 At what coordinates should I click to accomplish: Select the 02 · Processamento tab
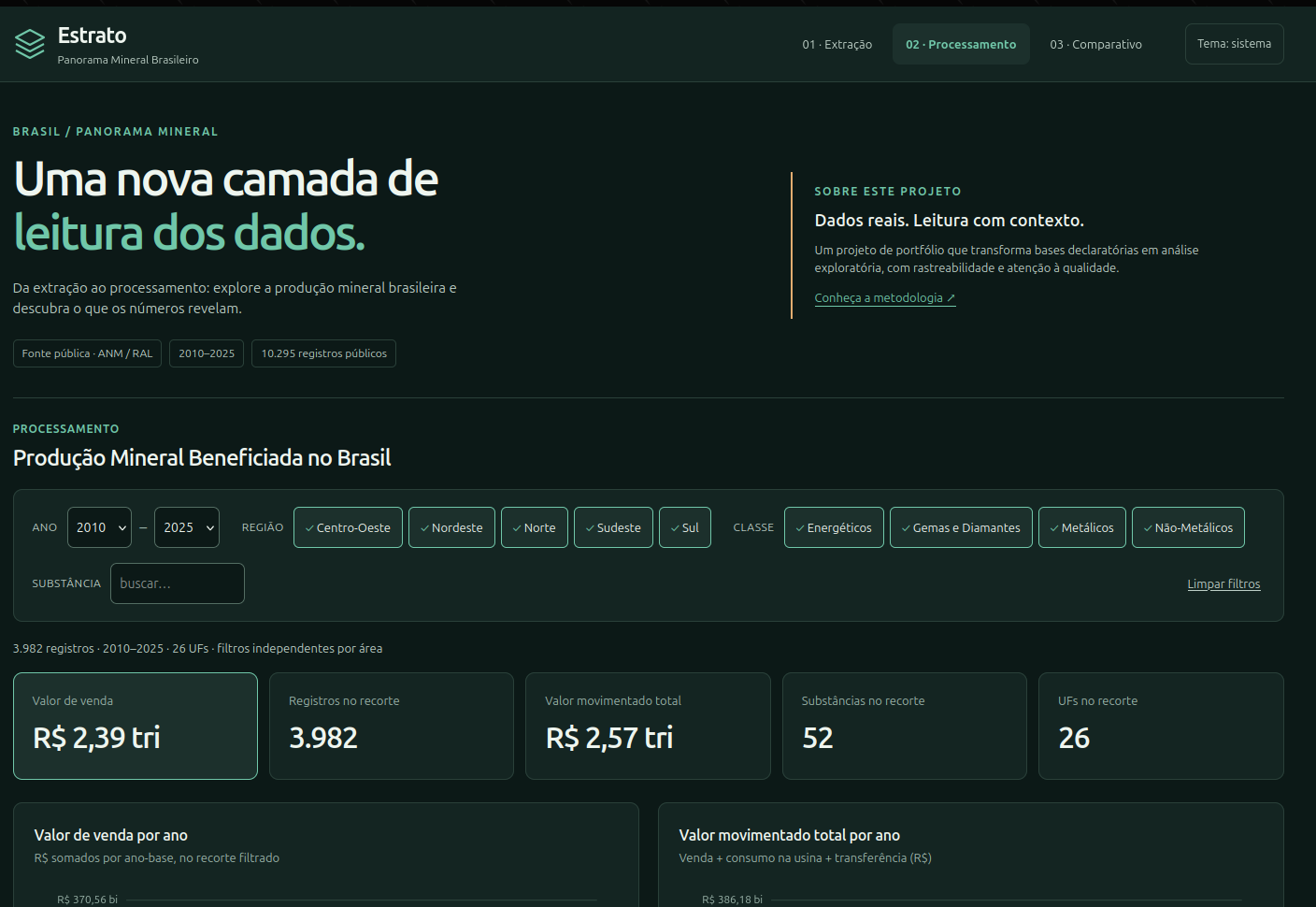[x=961, y=44]
